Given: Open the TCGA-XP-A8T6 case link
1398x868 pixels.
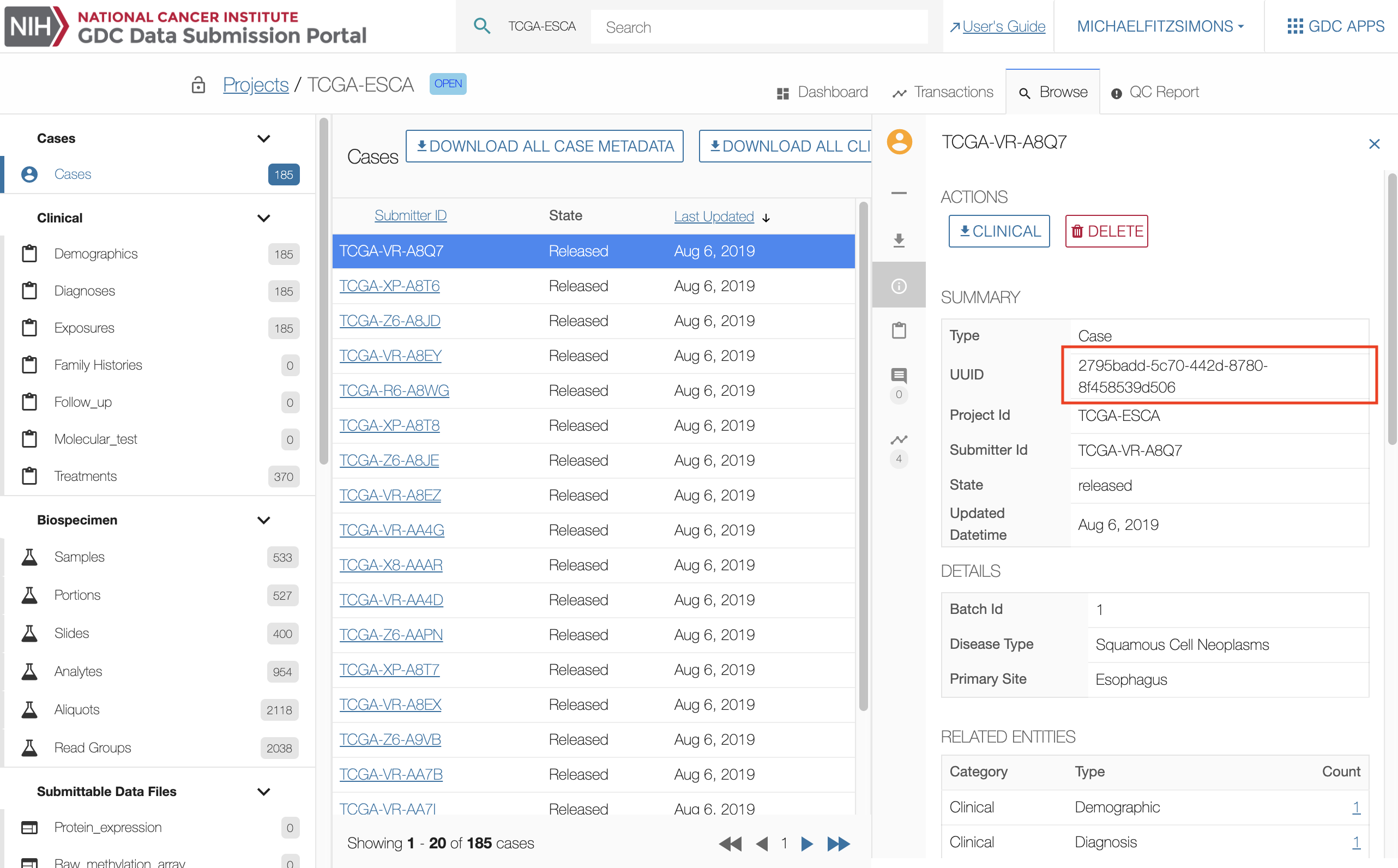Looking at the screenshot, I should (x=389, y=286).
